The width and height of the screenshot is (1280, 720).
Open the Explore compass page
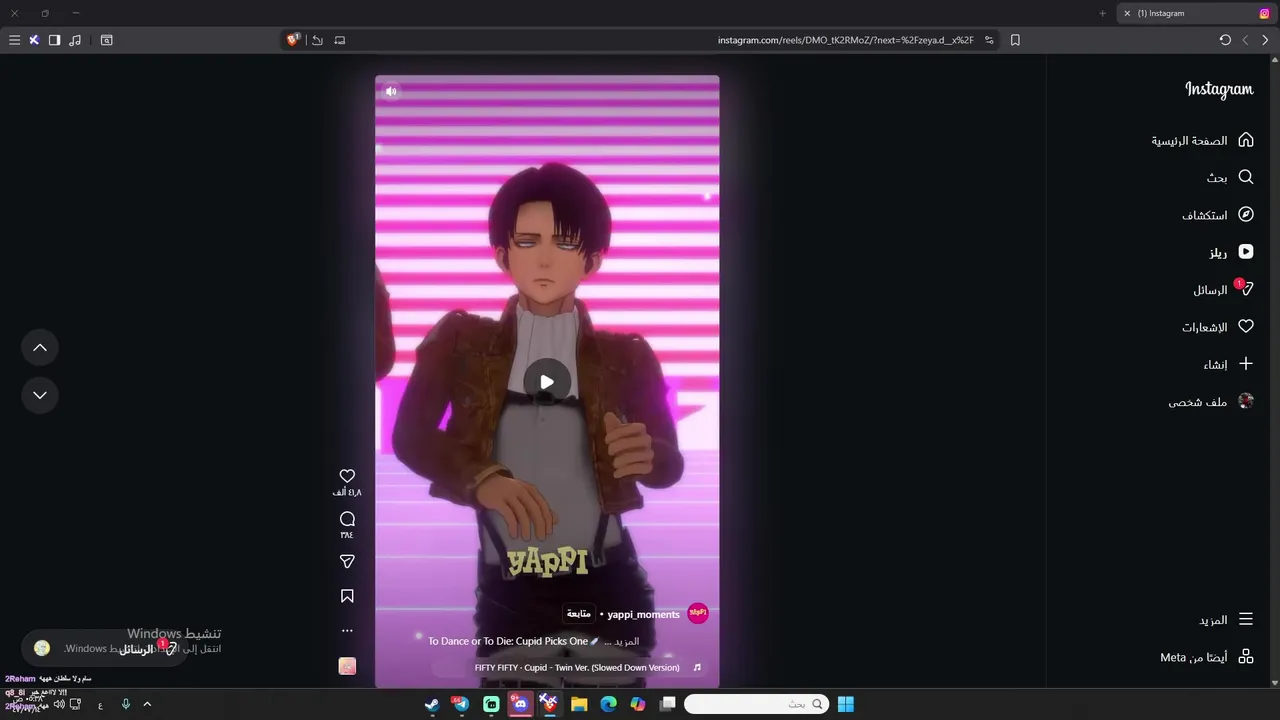1217,215
